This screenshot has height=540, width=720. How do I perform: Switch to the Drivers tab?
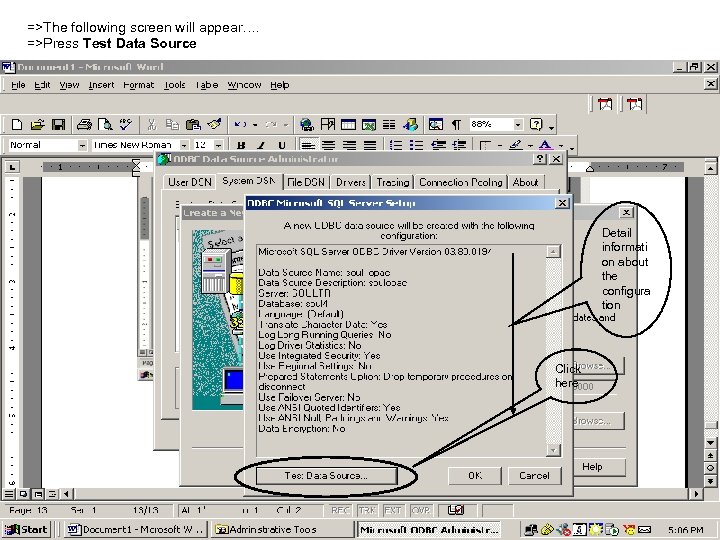[x=351, y=182]
